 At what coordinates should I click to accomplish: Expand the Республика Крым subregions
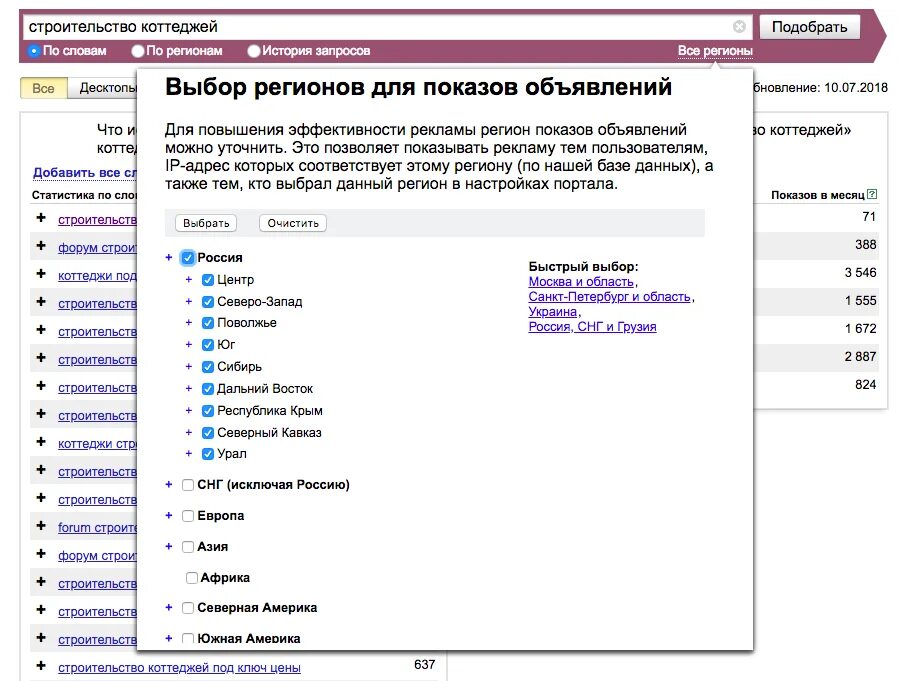[189, 410]
